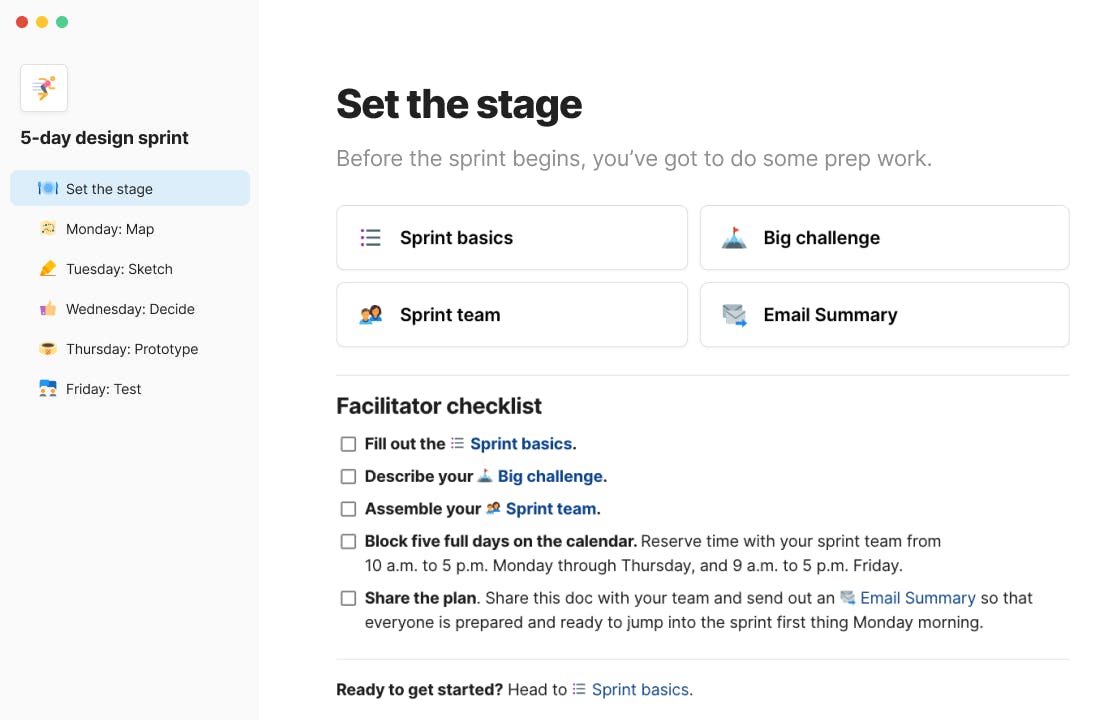This screenshot has width=1096, height=720.
Task: Open the Sprint basics card
Action: tap(511, 238)
